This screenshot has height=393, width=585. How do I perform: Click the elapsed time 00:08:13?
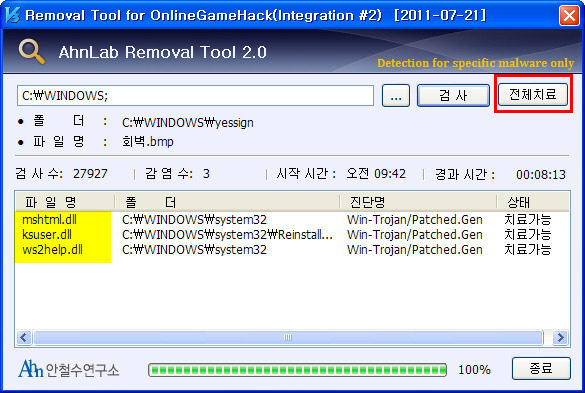(541, 174)
